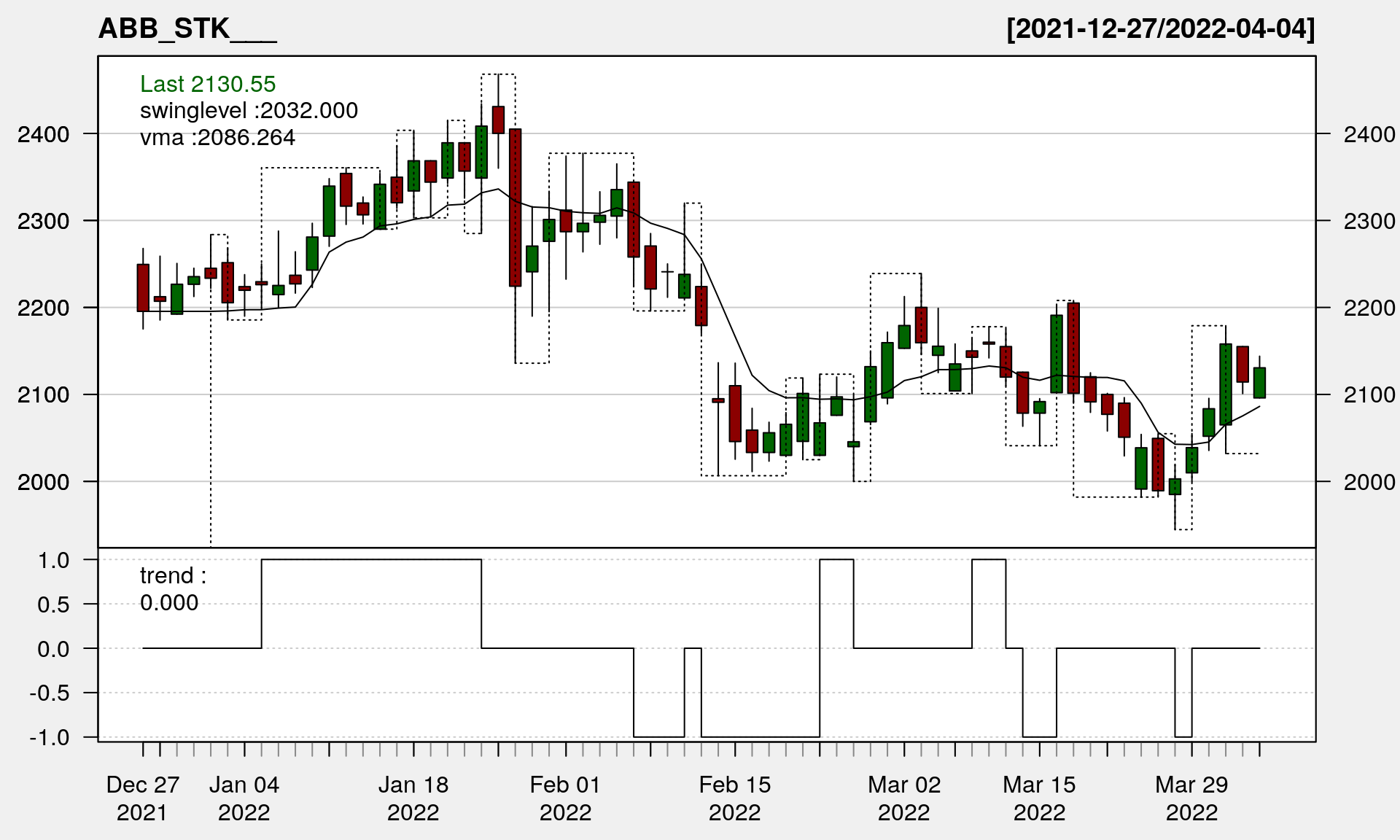Click the Mar 02 2022 date axis label
The image size is (1400, 840).
click(904, 798)
